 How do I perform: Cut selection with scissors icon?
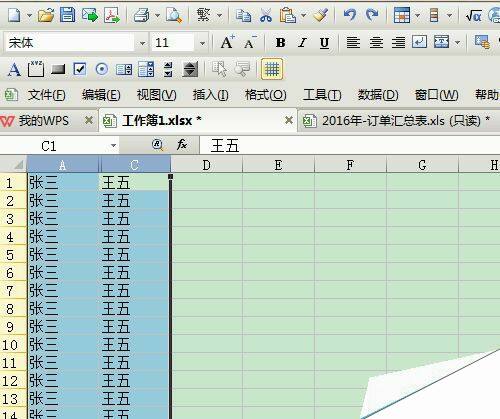(266, 15)
